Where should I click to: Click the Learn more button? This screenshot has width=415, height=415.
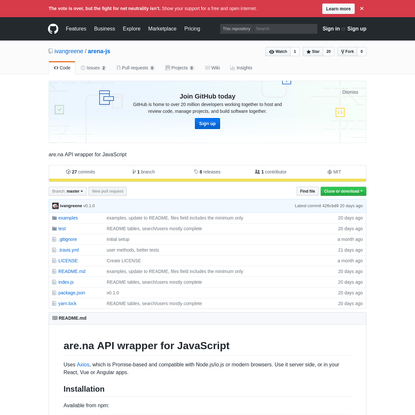pyautogui.click(x=338, y=9)
